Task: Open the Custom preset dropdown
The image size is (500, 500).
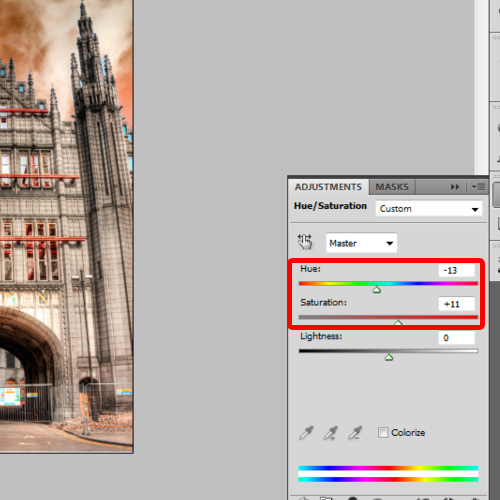Action: point(429,209)
